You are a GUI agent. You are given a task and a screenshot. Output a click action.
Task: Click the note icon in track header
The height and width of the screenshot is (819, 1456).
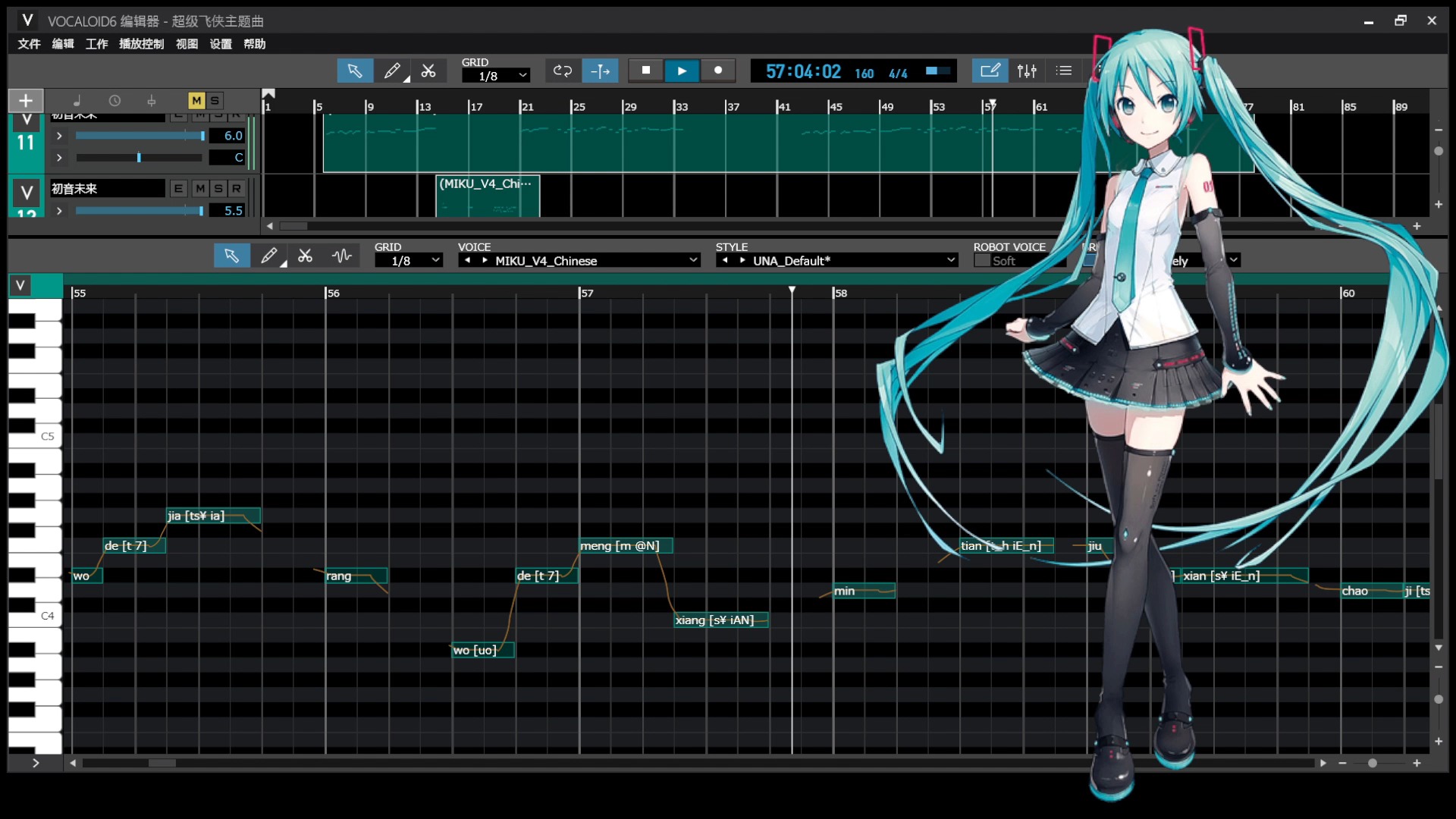pyautogui.click(x=77, y=101)
